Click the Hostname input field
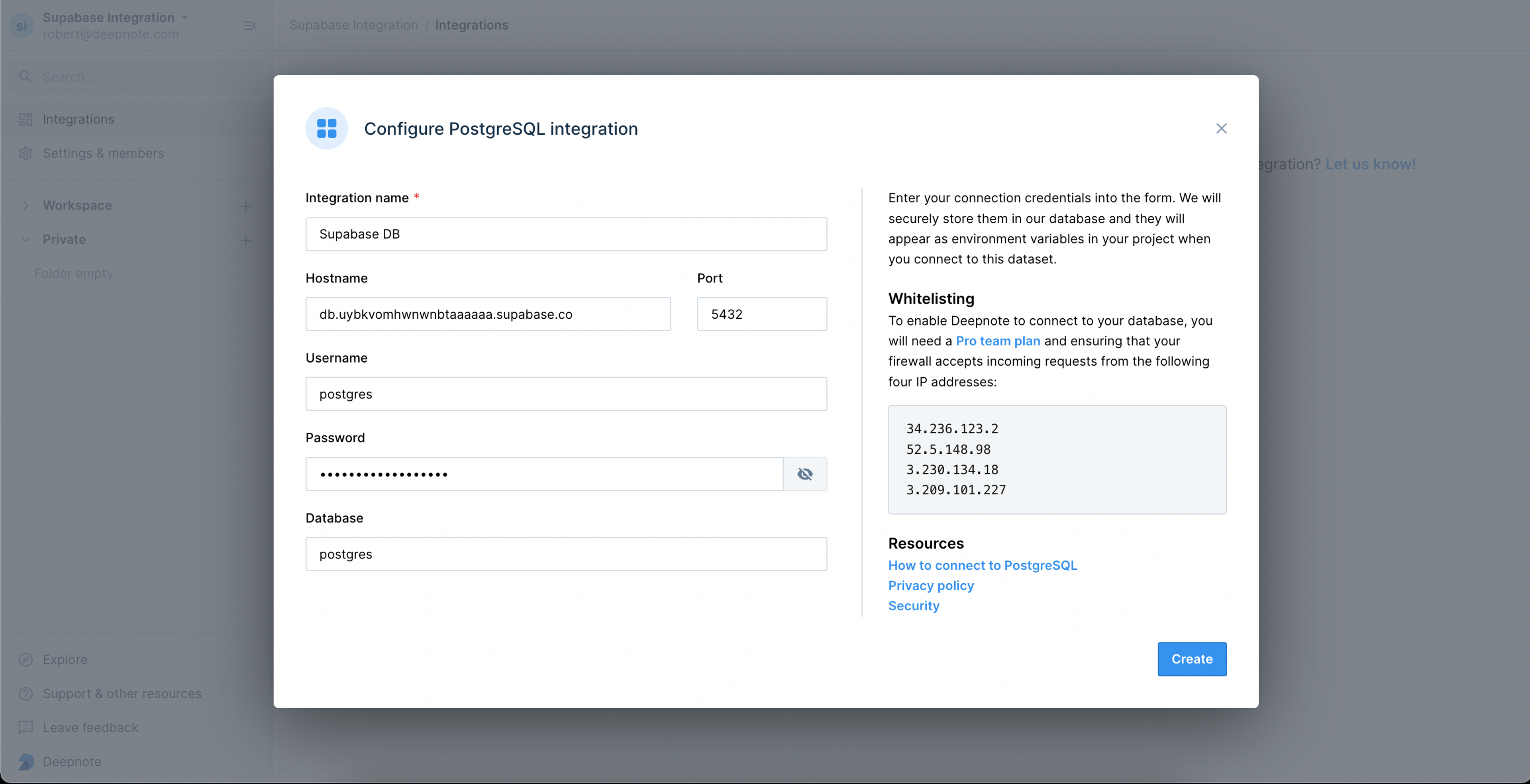 coord(488,314)
